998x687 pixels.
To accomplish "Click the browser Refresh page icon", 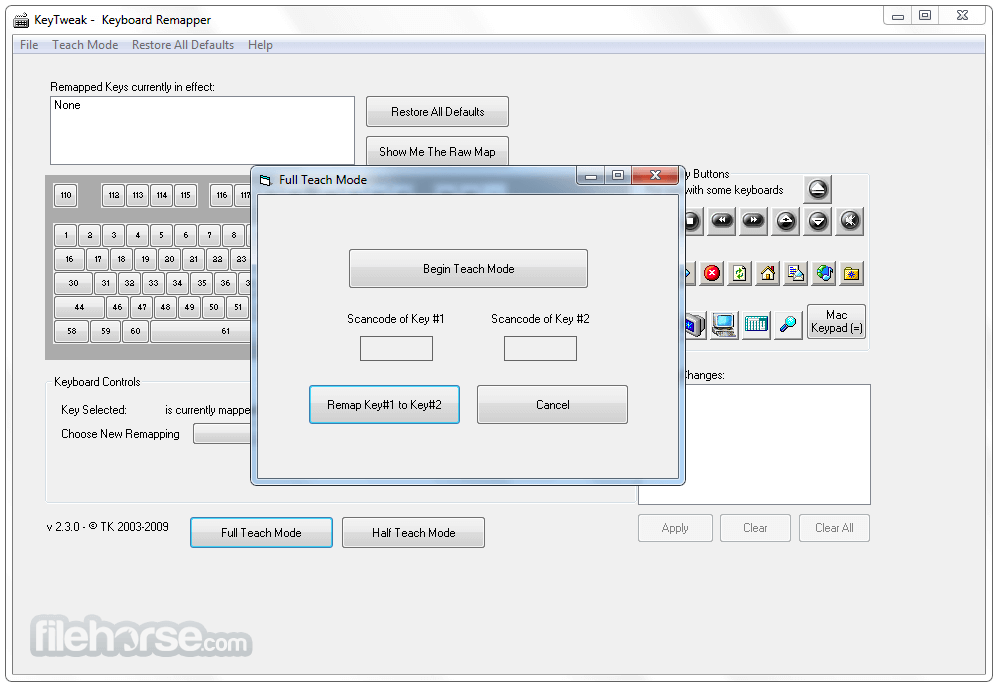I will (x=740, y=274).
